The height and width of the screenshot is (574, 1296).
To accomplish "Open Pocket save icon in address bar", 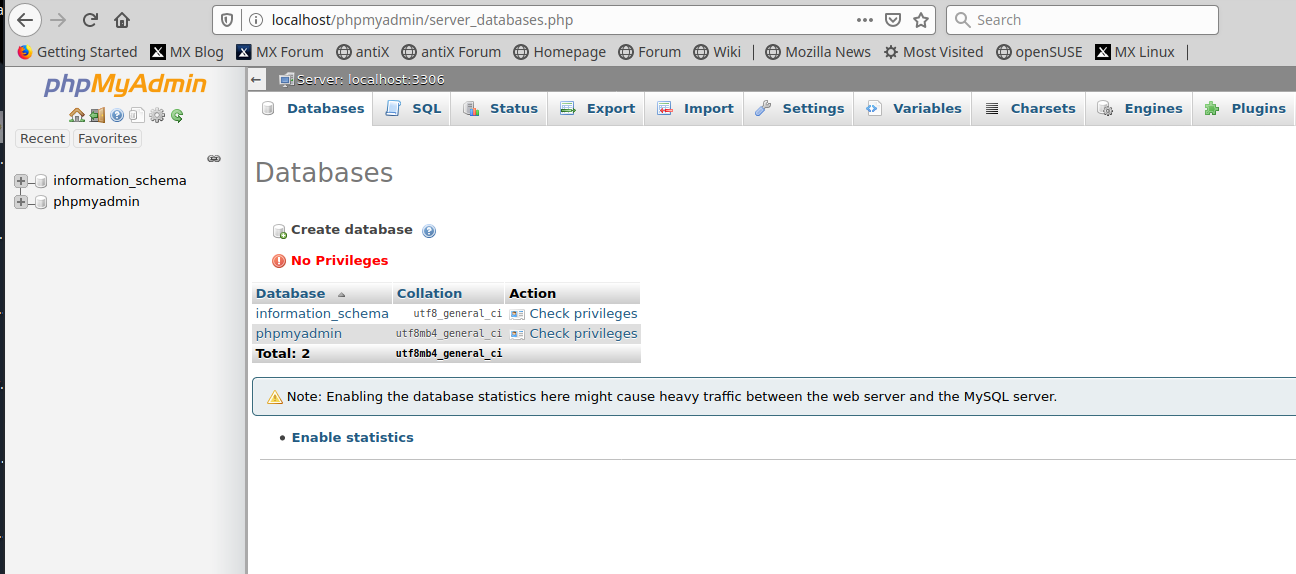I will [x=893, y=20].
